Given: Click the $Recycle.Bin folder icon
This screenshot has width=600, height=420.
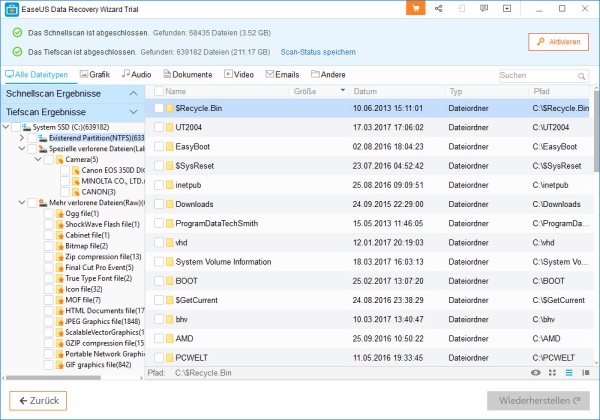Looking at the screenshot, I should click(170, 108).
